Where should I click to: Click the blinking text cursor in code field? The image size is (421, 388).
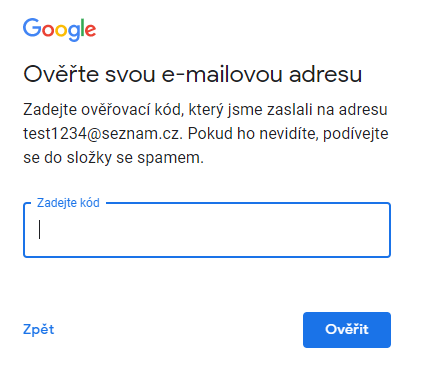coord(40,229)
